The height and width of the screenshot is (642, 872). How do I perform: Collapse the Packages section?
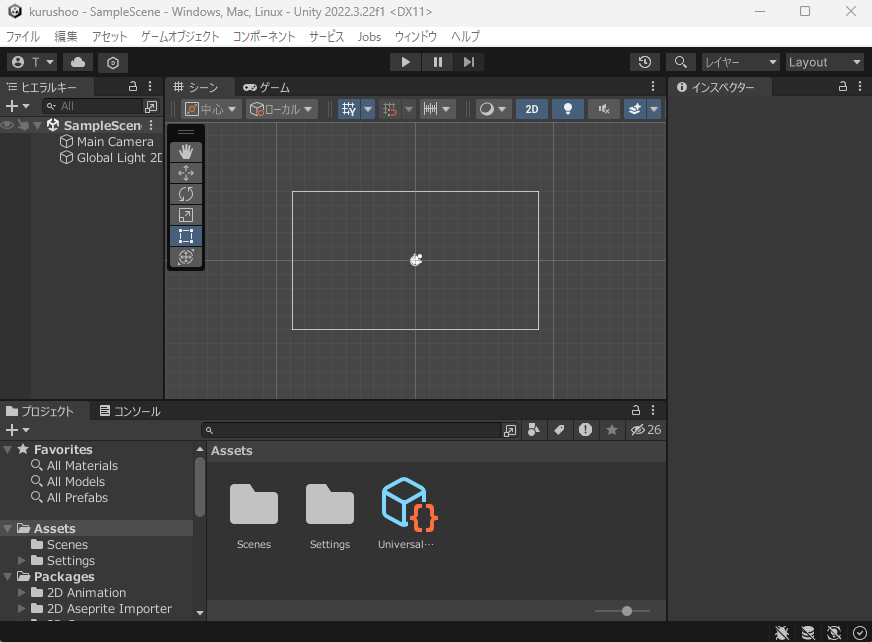(8, 576)
